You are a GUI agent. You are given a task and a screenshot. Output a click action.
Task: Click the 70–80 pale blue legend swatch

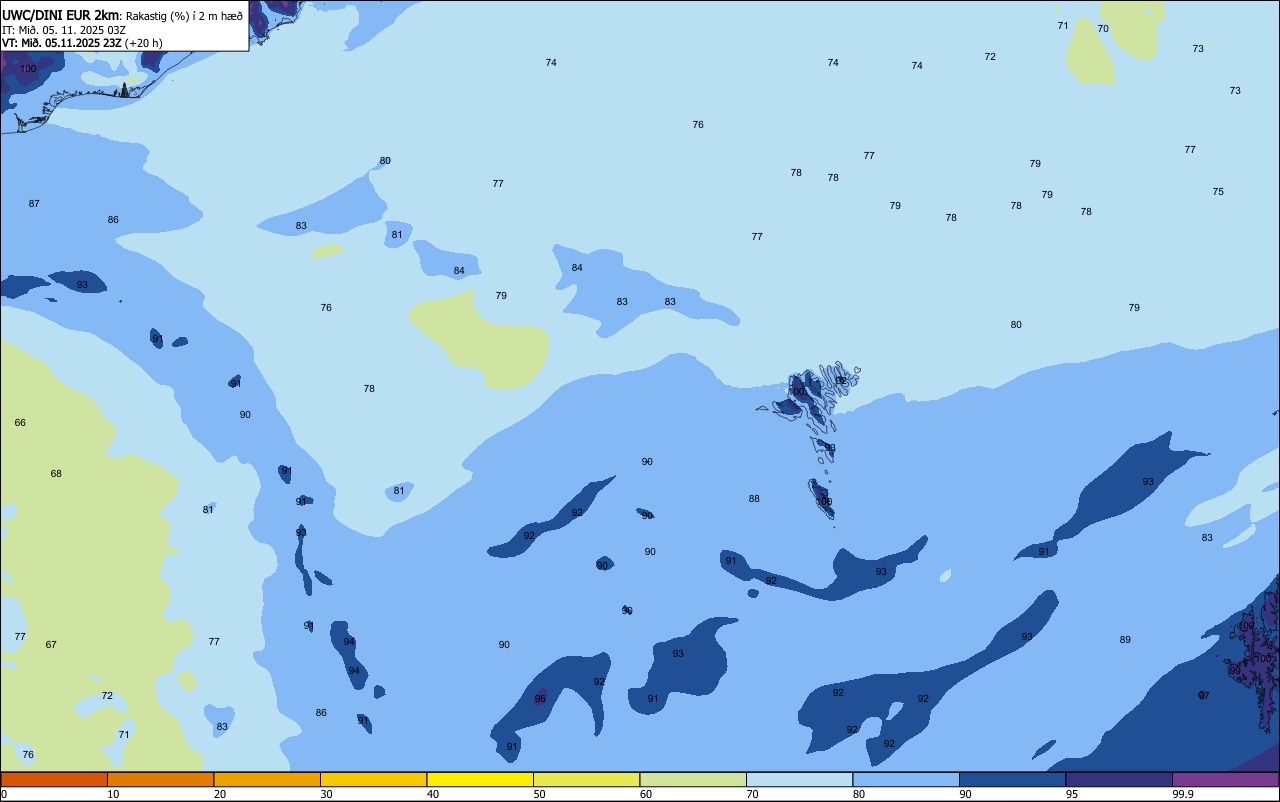[x=799, y=779]
